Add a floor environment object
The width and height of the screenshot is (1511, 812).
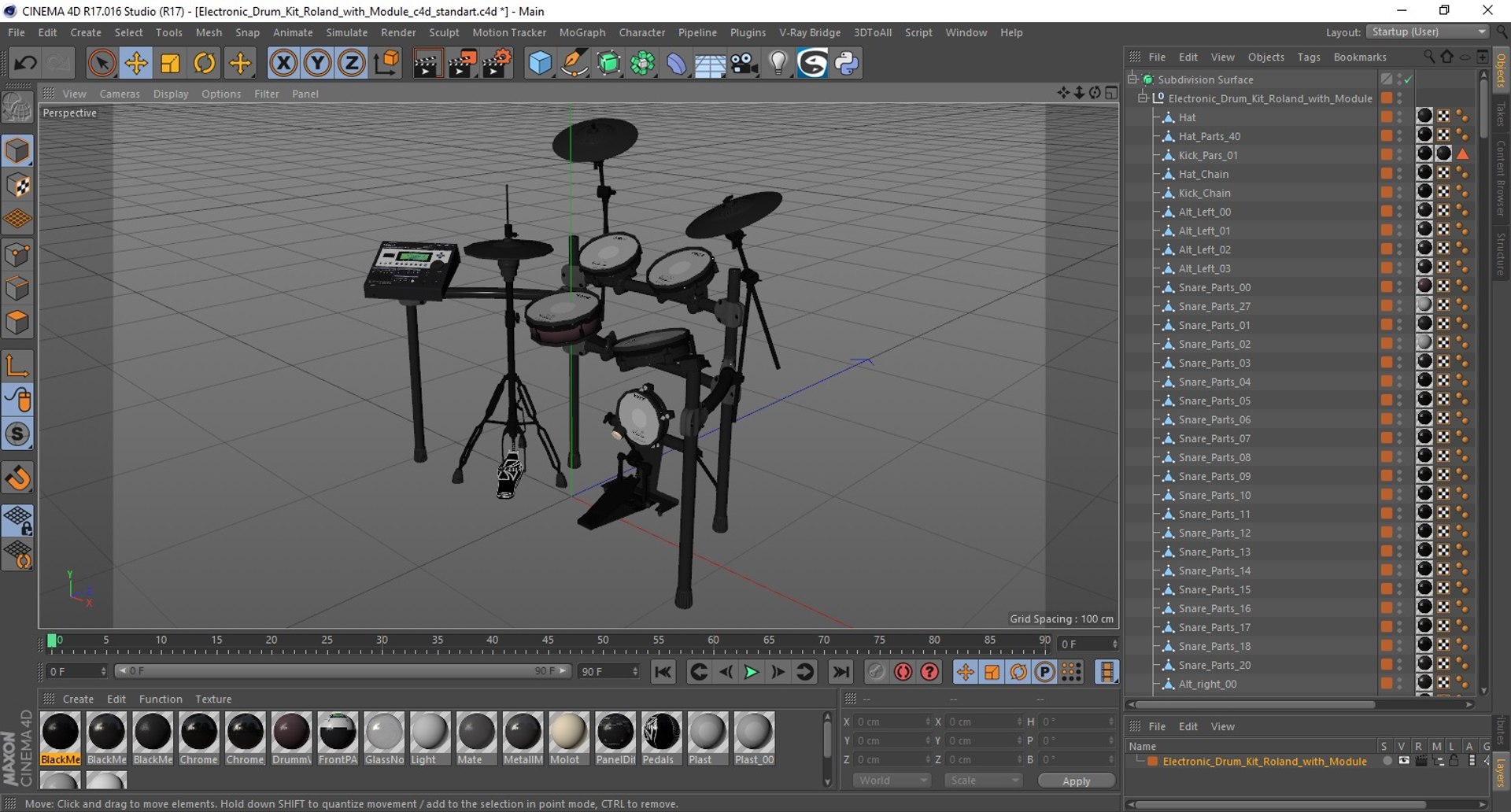[x=710, y=63]
